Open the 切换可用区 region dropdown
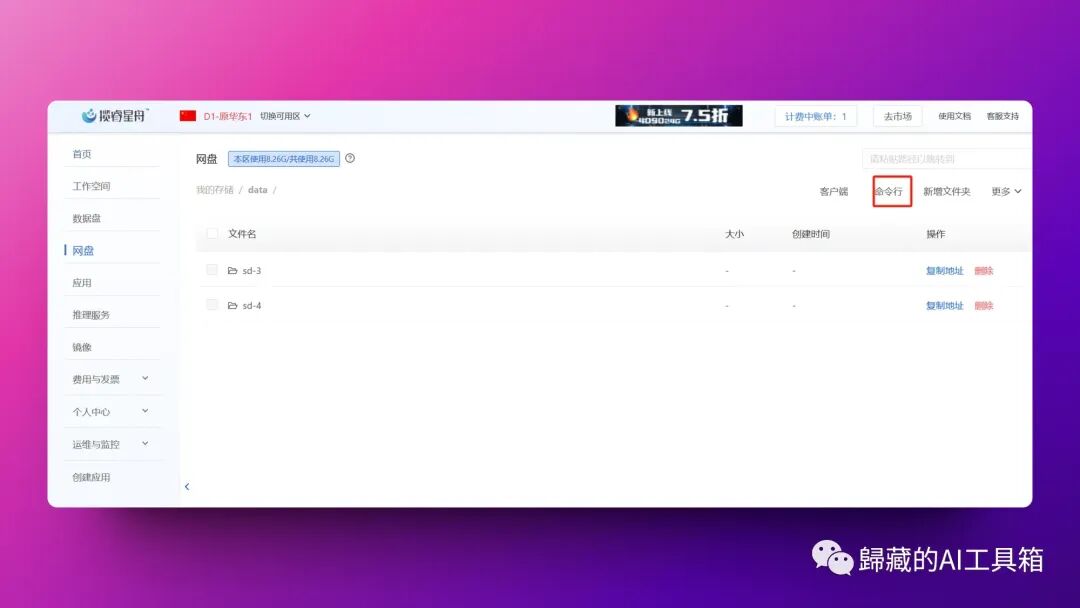Screen dimensions: 1080x608 pyautogui.click(x=285, y=116)
